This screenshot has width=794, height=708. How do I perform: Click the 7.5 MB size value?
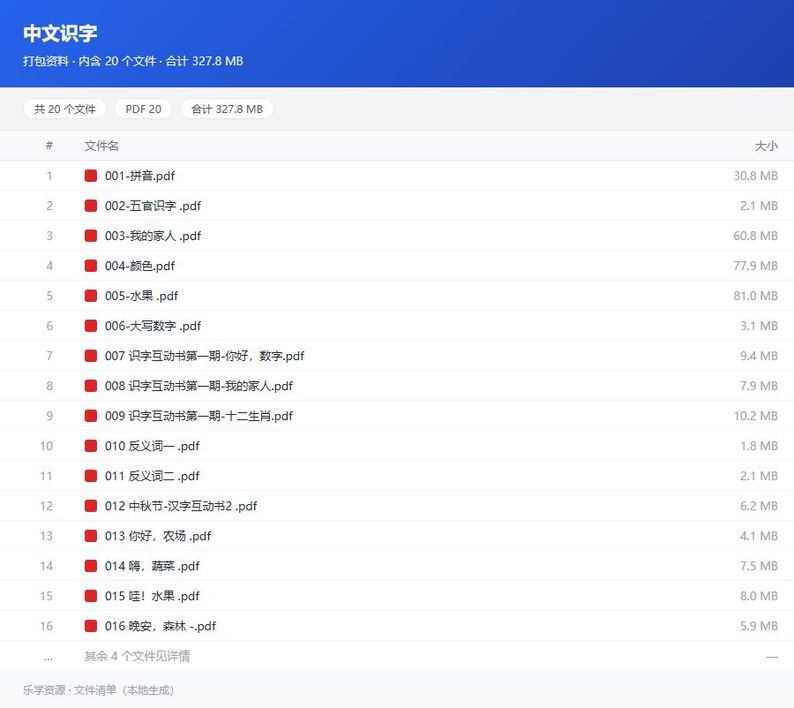759,566
